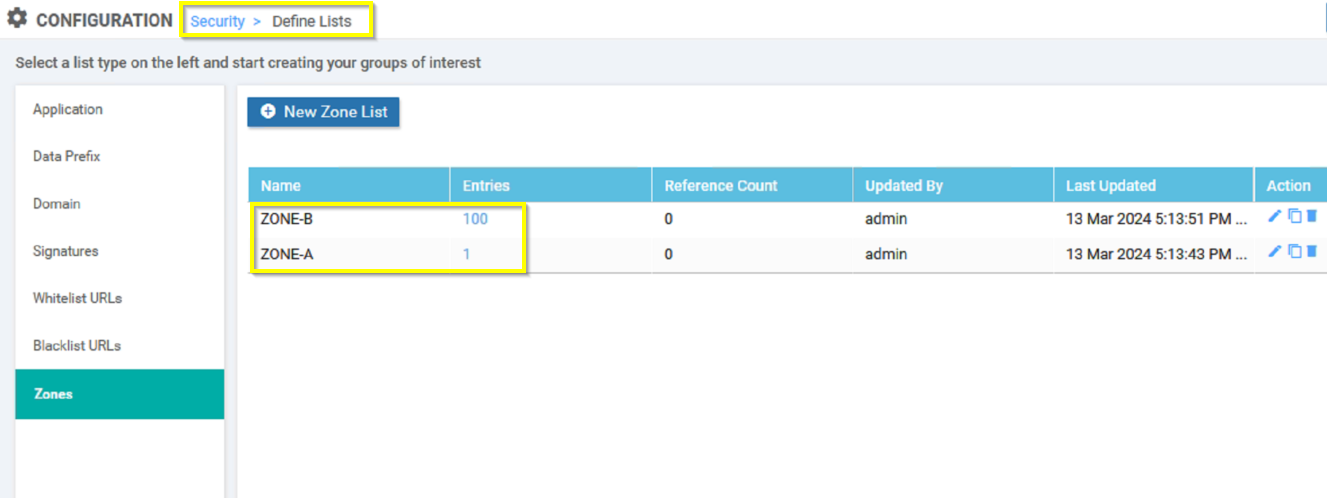The width and height of the screenshot is (1327, 498).
Task: Copy the ZONE-A zone list
Action: tap(1294, 251)
